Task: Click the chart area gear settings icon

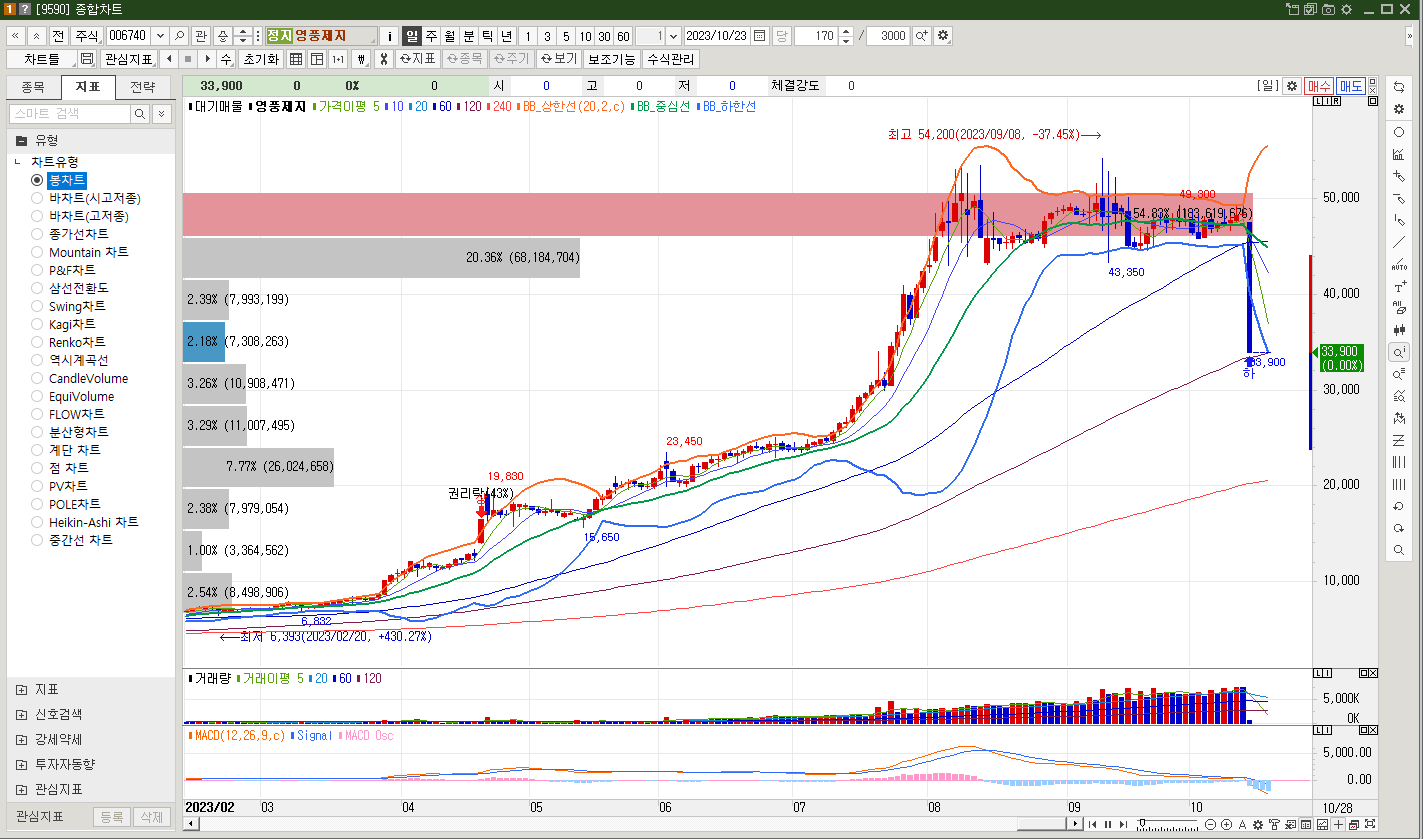Action: pos(1291,86)
